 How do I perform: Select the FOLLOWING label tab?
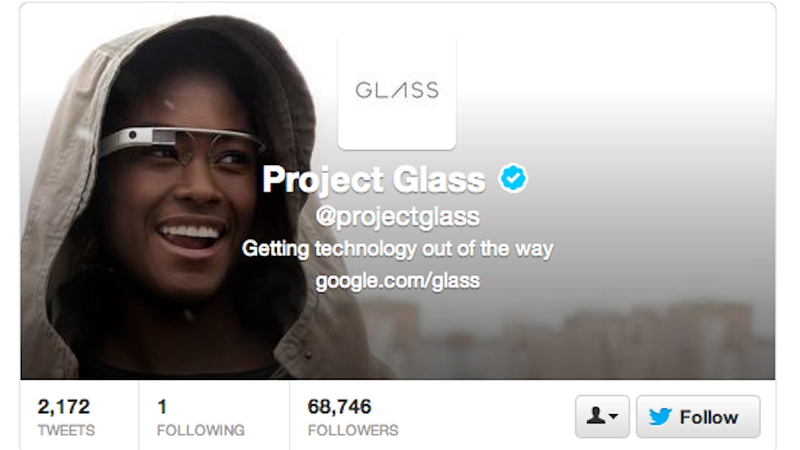(201, 430)
